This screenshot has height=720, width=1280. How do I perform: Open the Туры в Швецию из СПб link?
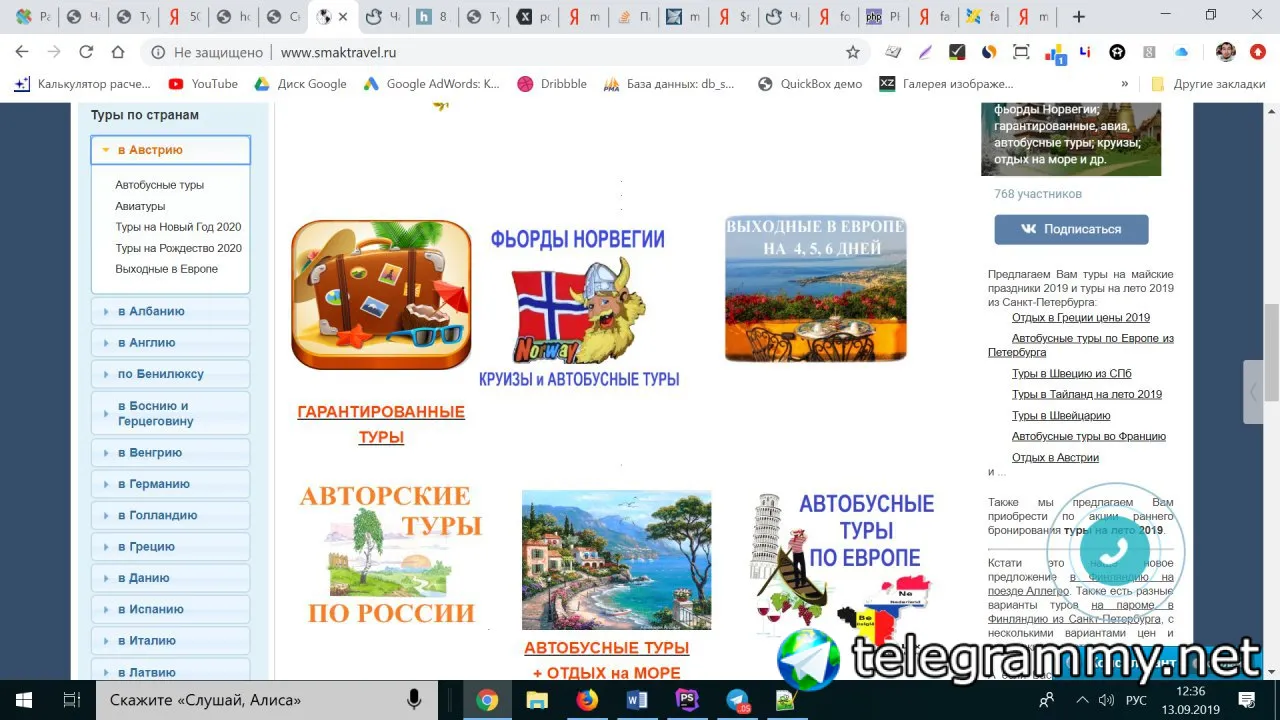(1072, 374)
